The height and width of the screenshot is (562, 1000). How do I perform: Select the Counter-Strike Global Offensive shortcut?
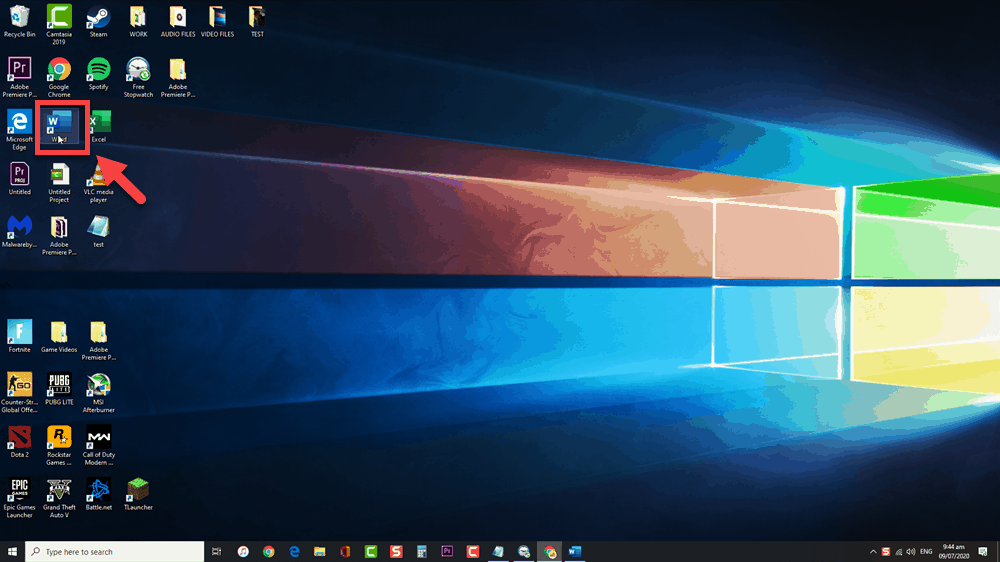[19, 392]
